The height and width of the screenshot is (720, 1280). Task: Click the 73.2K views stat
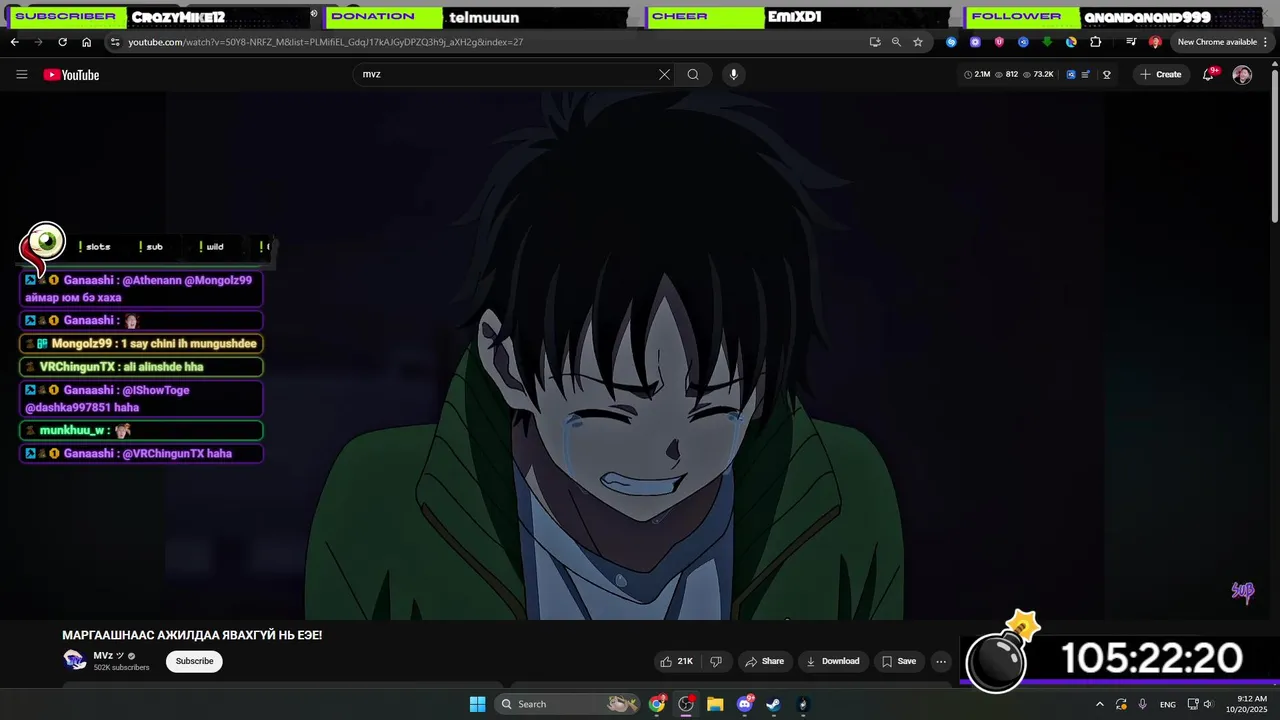(1038, 74)
